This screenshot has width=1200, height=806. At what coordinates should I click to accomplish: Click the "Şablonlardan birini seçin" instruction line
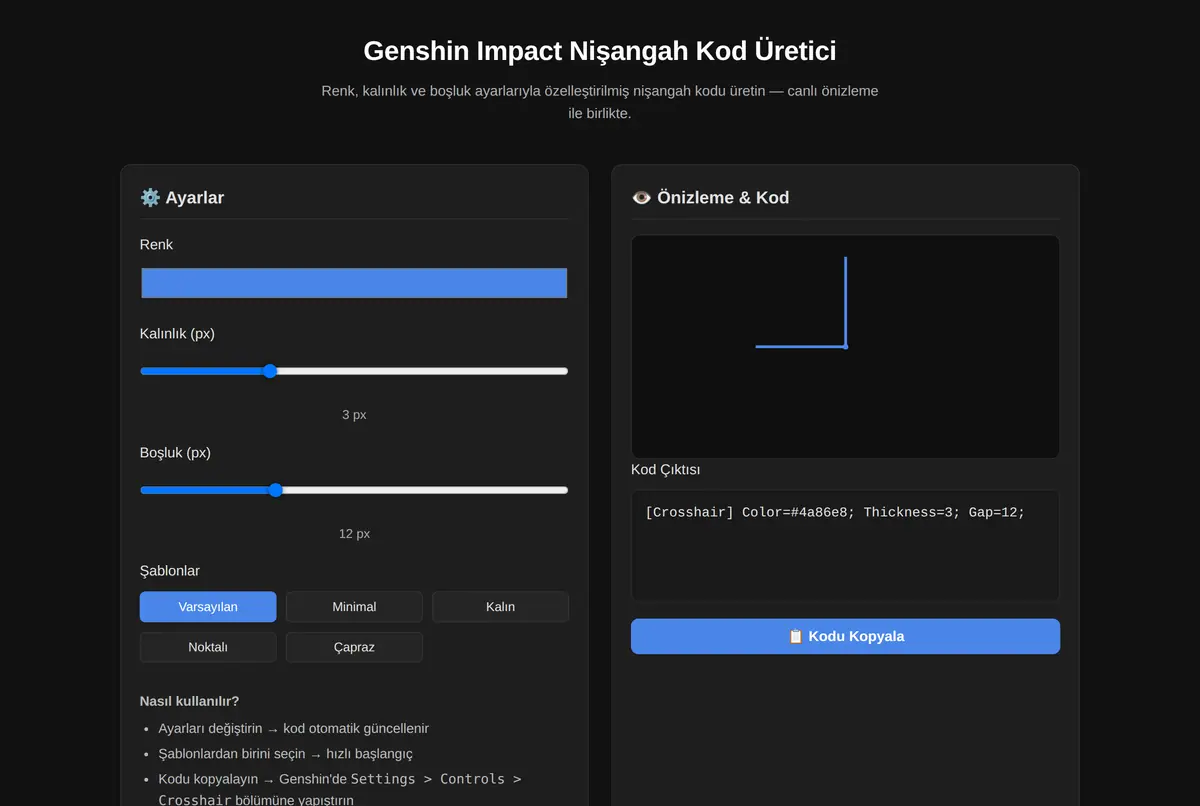[285, 754]
